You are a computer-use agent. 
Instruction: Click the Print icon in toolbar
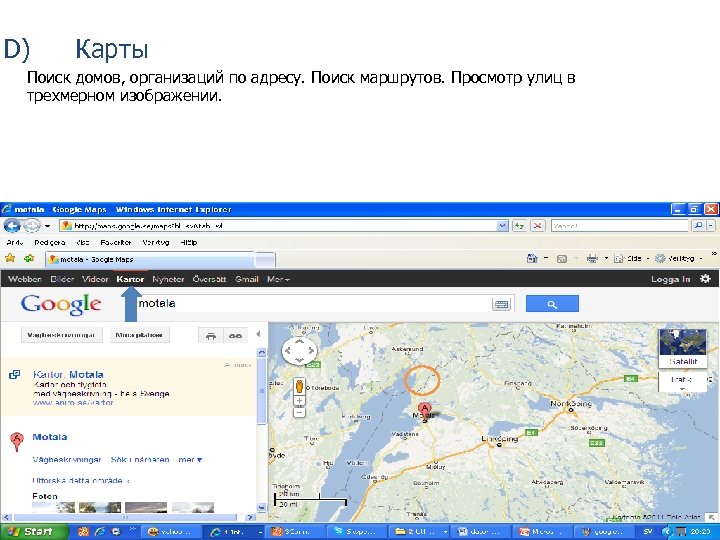tap(592, 259)
